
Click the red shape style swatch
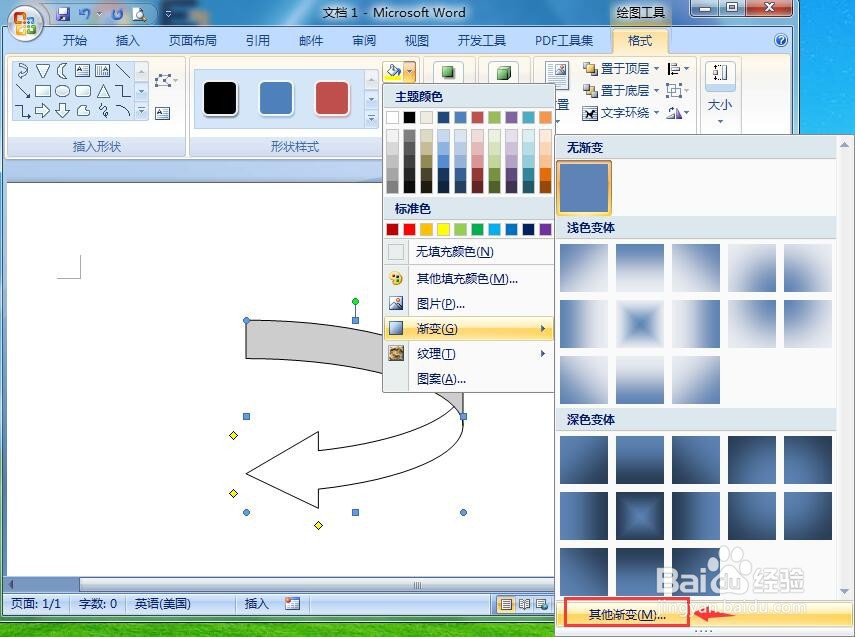(332, 98)
